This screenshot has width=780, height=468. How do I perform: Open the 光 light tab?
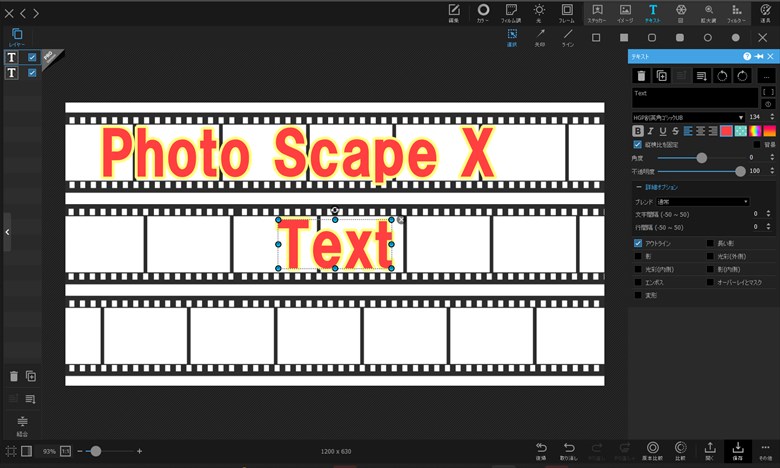click(539, 13)
